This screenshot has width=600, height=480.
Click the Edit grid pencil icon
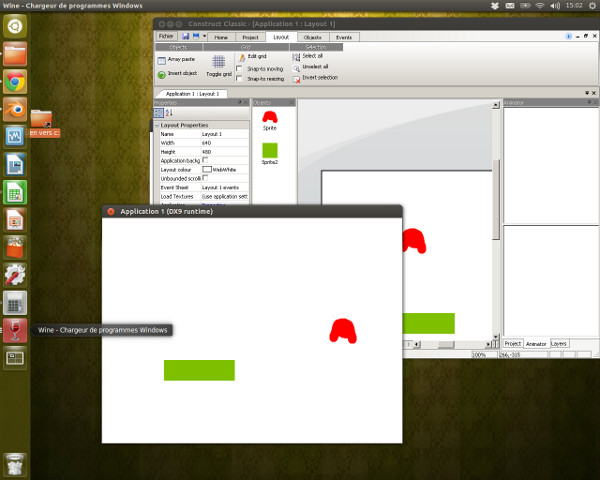point(241,57)
